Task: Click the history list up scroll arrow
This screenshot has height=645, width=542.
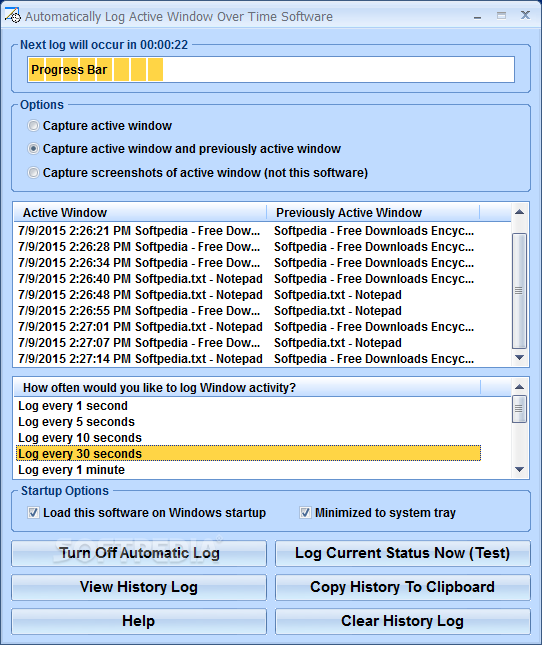Action: coord(519,212)
